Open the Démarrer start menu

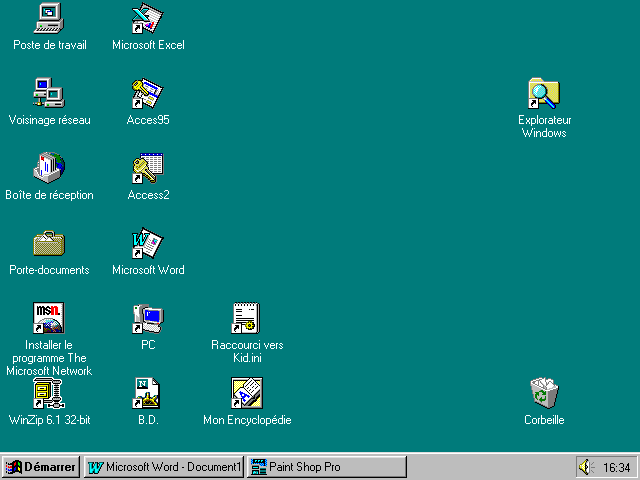pyautogui.click(x=41, y=467)
